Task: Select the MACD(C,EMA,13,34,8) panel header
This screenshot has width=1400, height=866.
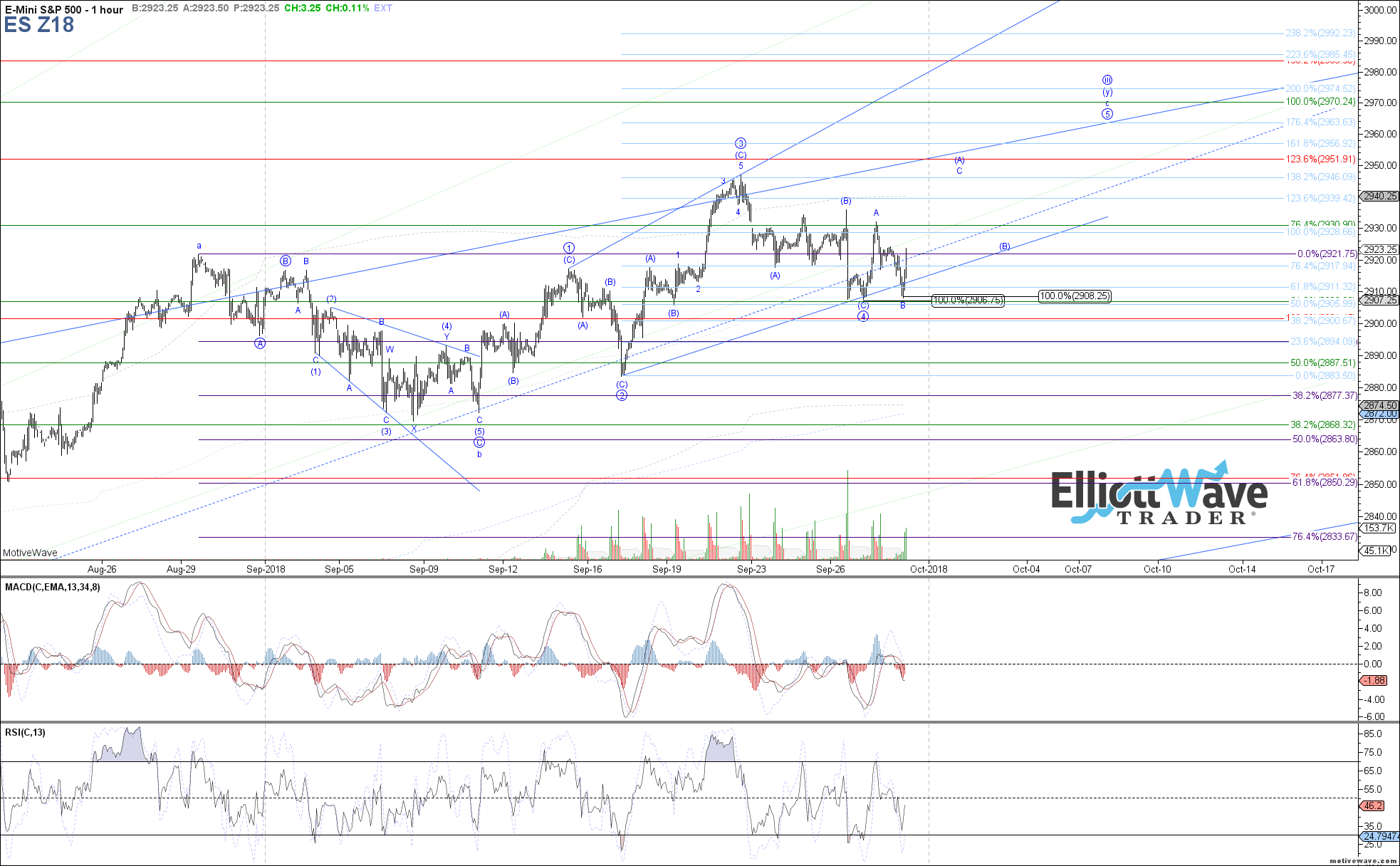Action: pos(52,587)
